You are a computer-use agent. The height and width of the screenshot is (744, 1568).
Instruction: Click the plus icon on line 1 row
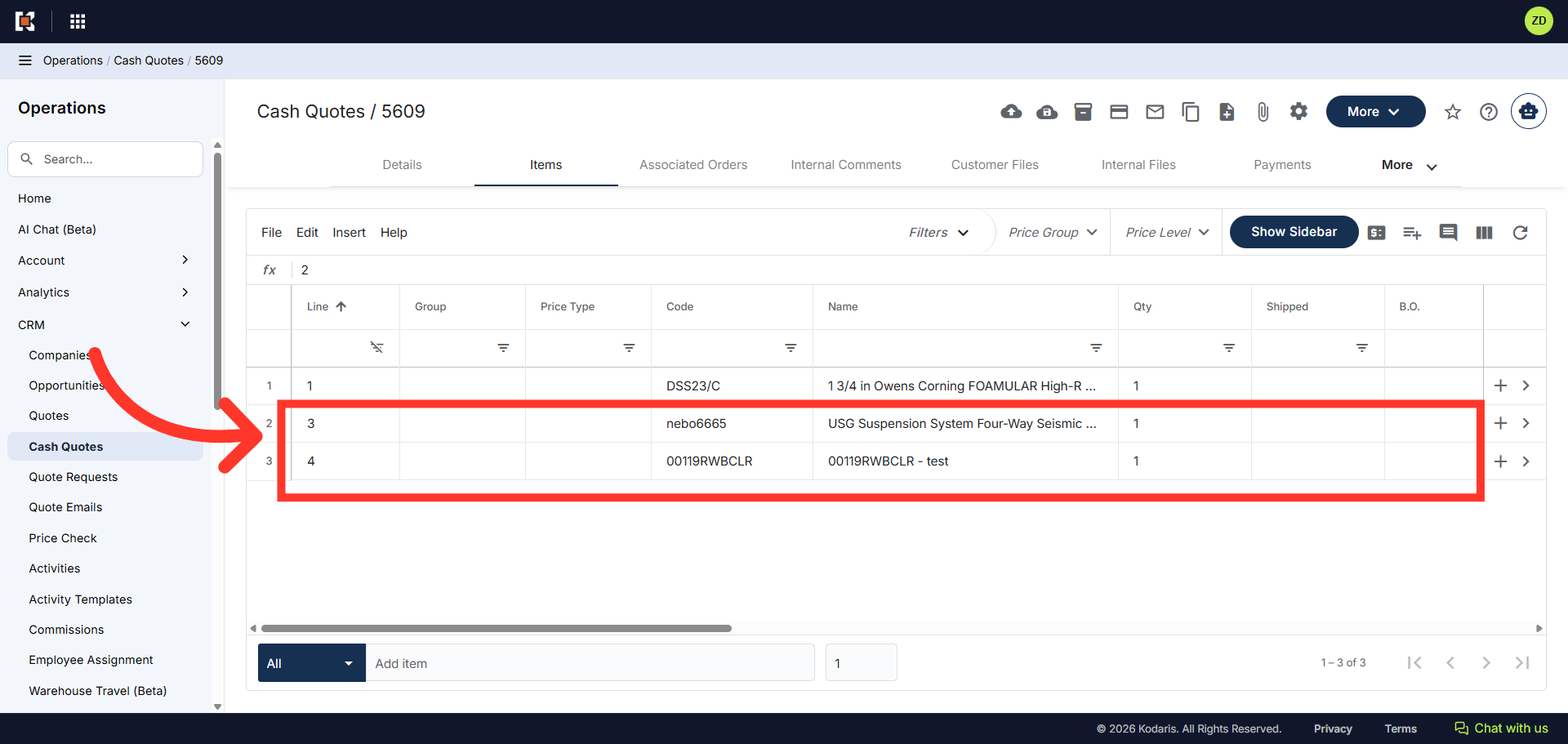(1500, 385)
